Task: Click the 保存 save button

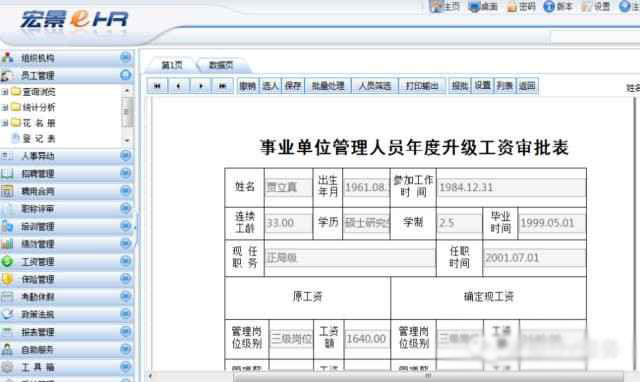Action: pyautogui.click(x=293, y=86)
